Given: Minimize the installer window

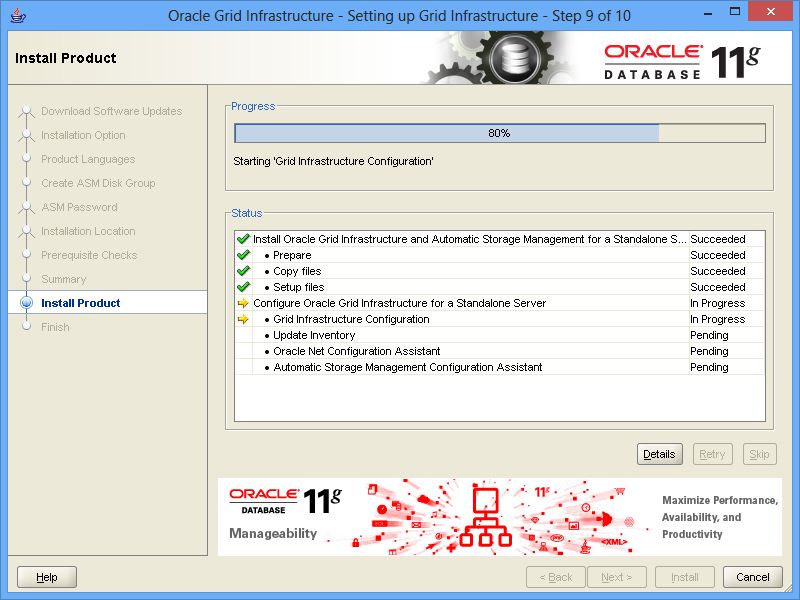Looking at the screenshot, I should (708, 13).
